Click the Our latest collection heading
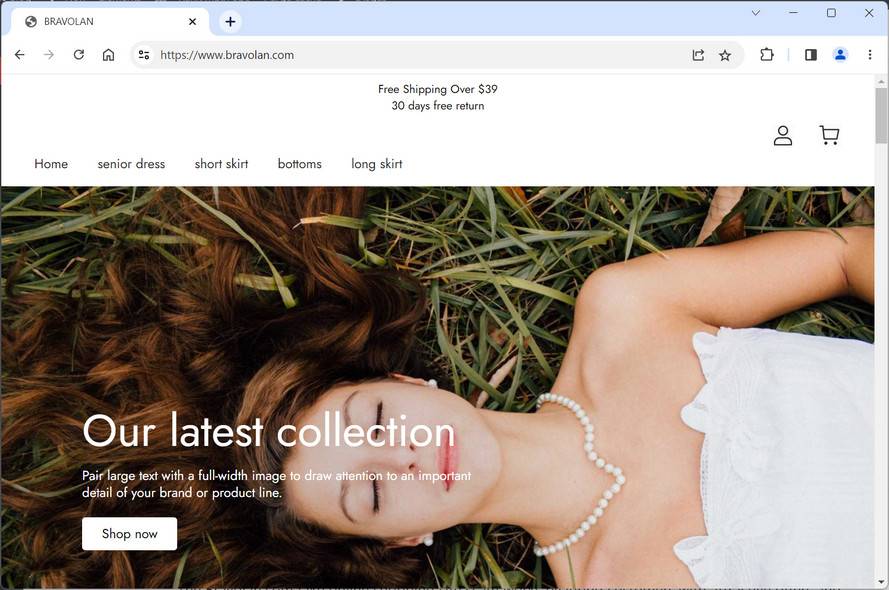This screenshot has width=889, height=590. coord(269,430)
